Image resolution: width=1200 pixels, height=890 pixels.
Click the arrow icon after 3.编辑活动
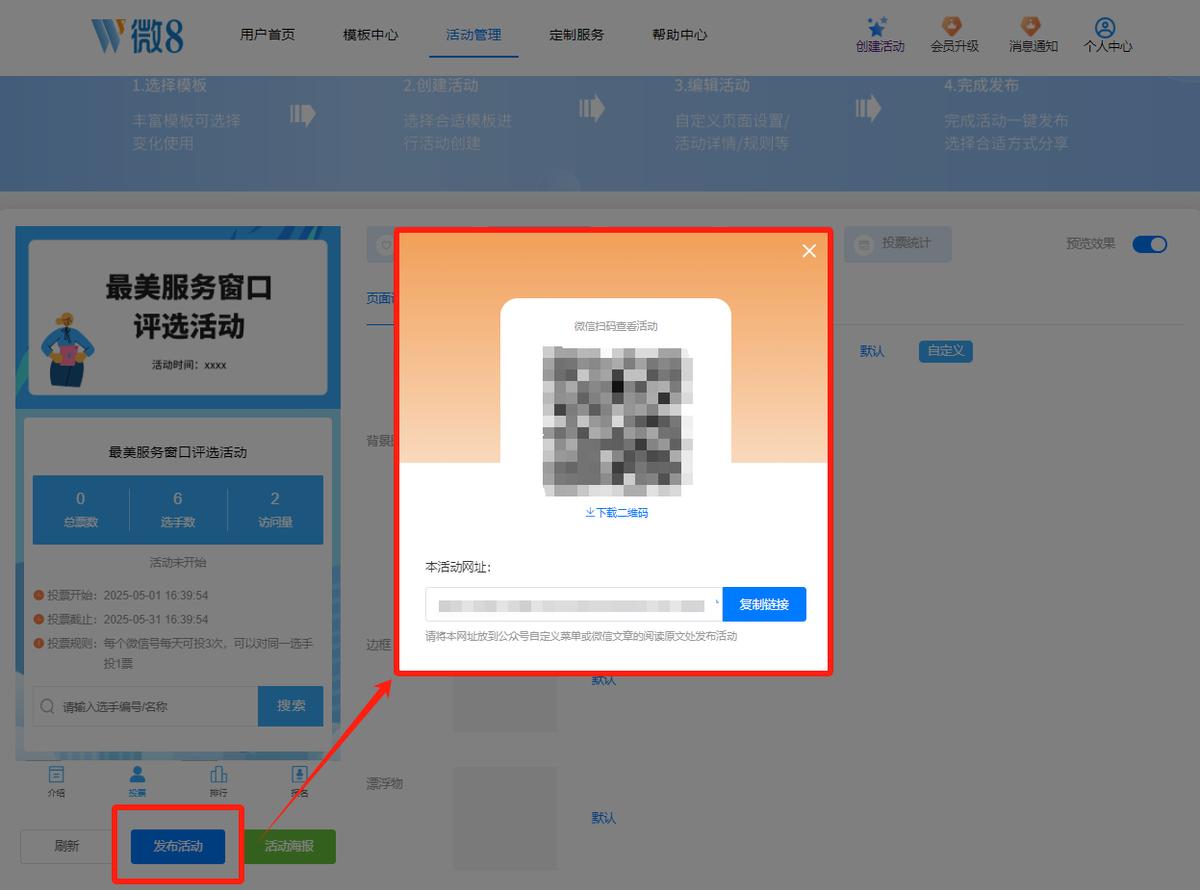(868, 108)
